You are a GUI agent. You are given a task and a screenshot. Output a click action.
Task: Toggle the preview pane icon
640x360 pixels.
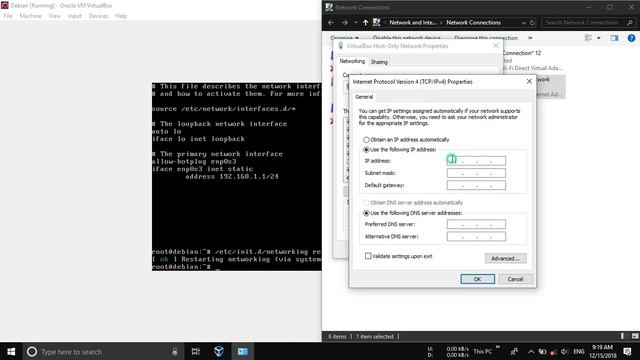point(614,38)
